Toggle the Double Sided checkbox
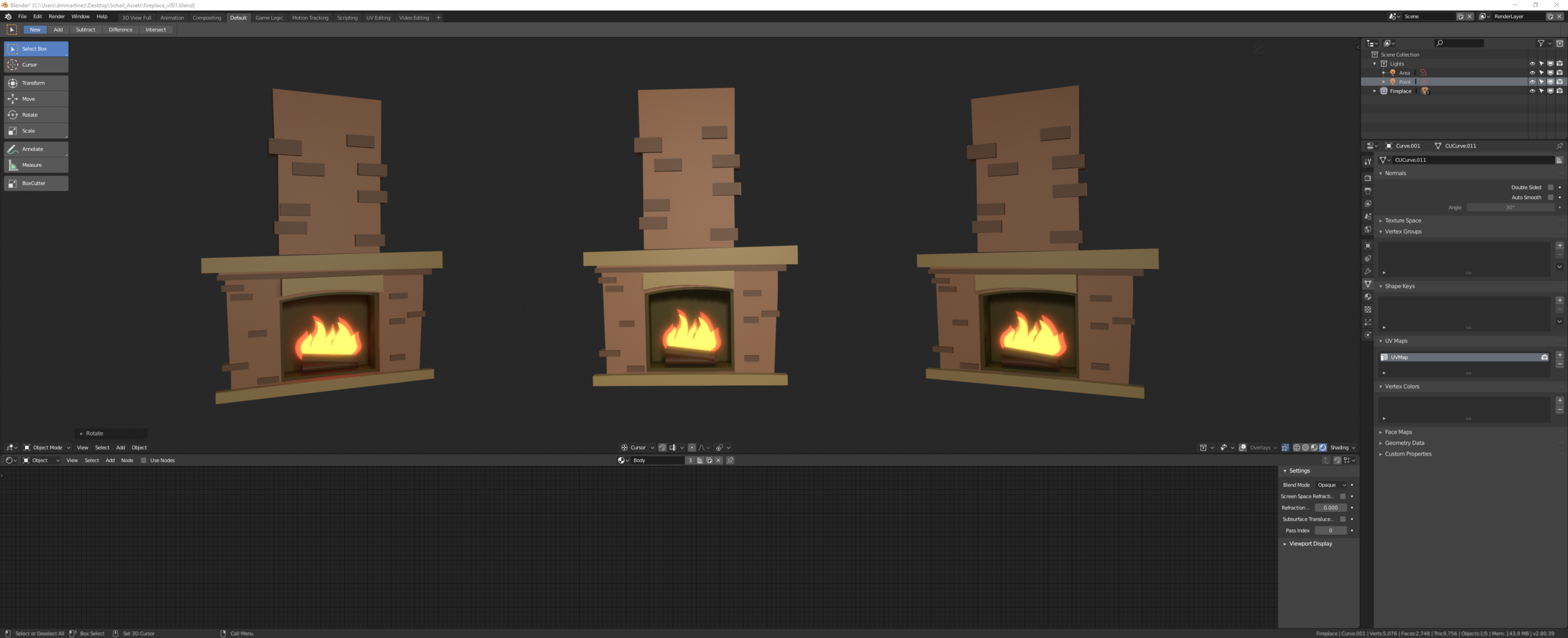Image resolution: width=1568 pixels, height=638 pixels. coord(1550,187)
